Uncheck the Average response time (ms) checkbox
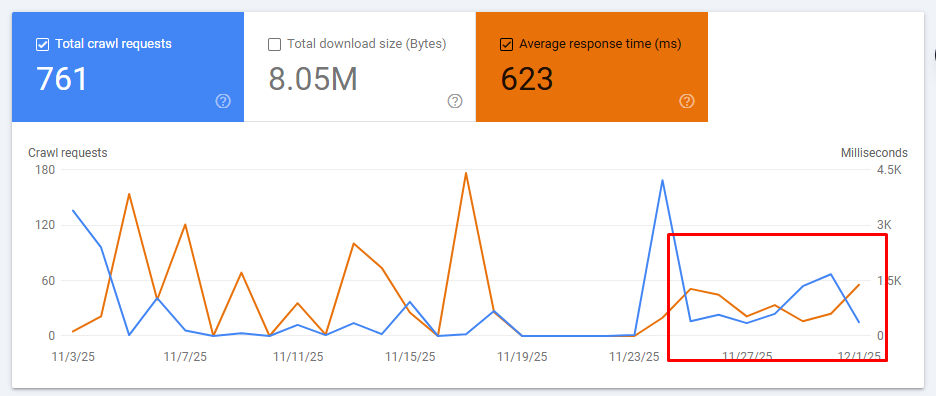Image resolution: width=936 pixels, height=396 pixels. [506, 44]
